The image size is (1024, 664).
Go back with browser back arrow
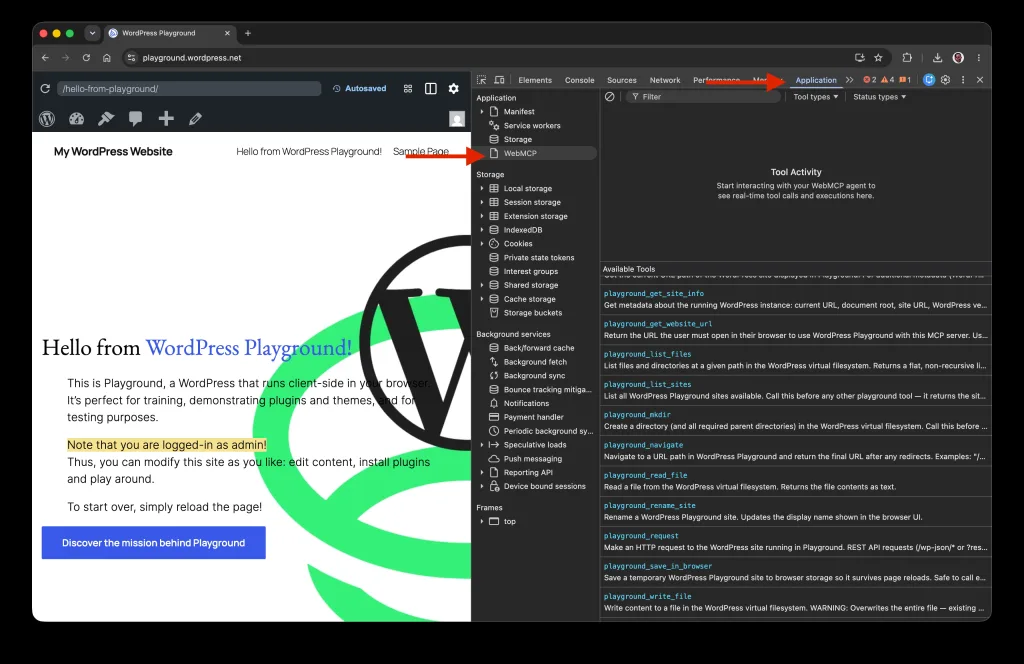(x=45, y=57)
